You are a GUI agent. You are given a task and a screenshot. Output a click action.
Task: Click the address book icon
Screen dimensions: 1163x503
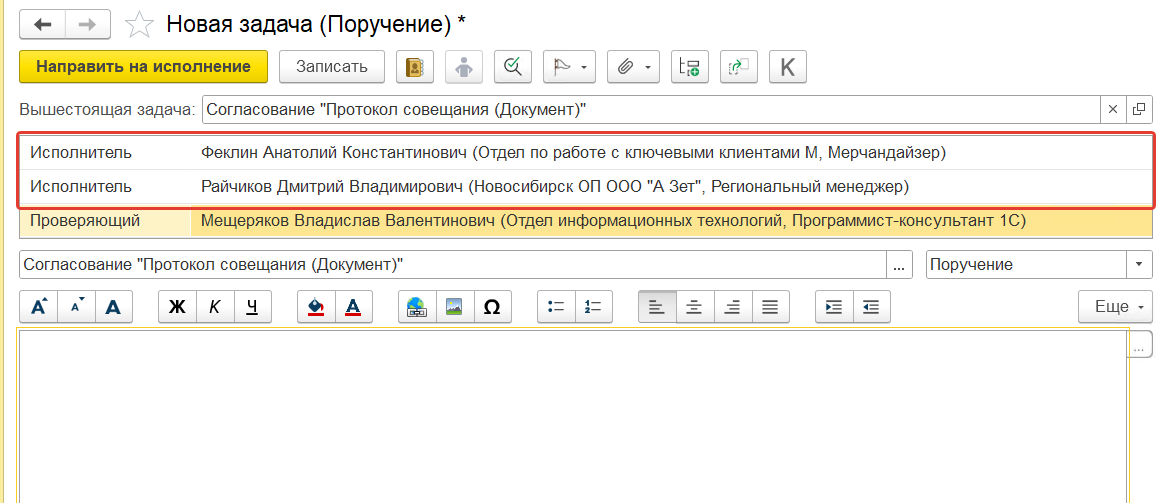[415, 67]
